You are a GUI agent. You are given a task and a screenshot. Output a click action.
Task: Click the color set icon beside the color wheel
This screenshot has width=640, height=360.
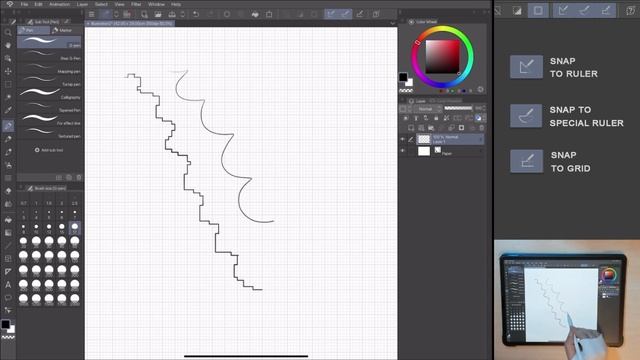tap(480, 89)
